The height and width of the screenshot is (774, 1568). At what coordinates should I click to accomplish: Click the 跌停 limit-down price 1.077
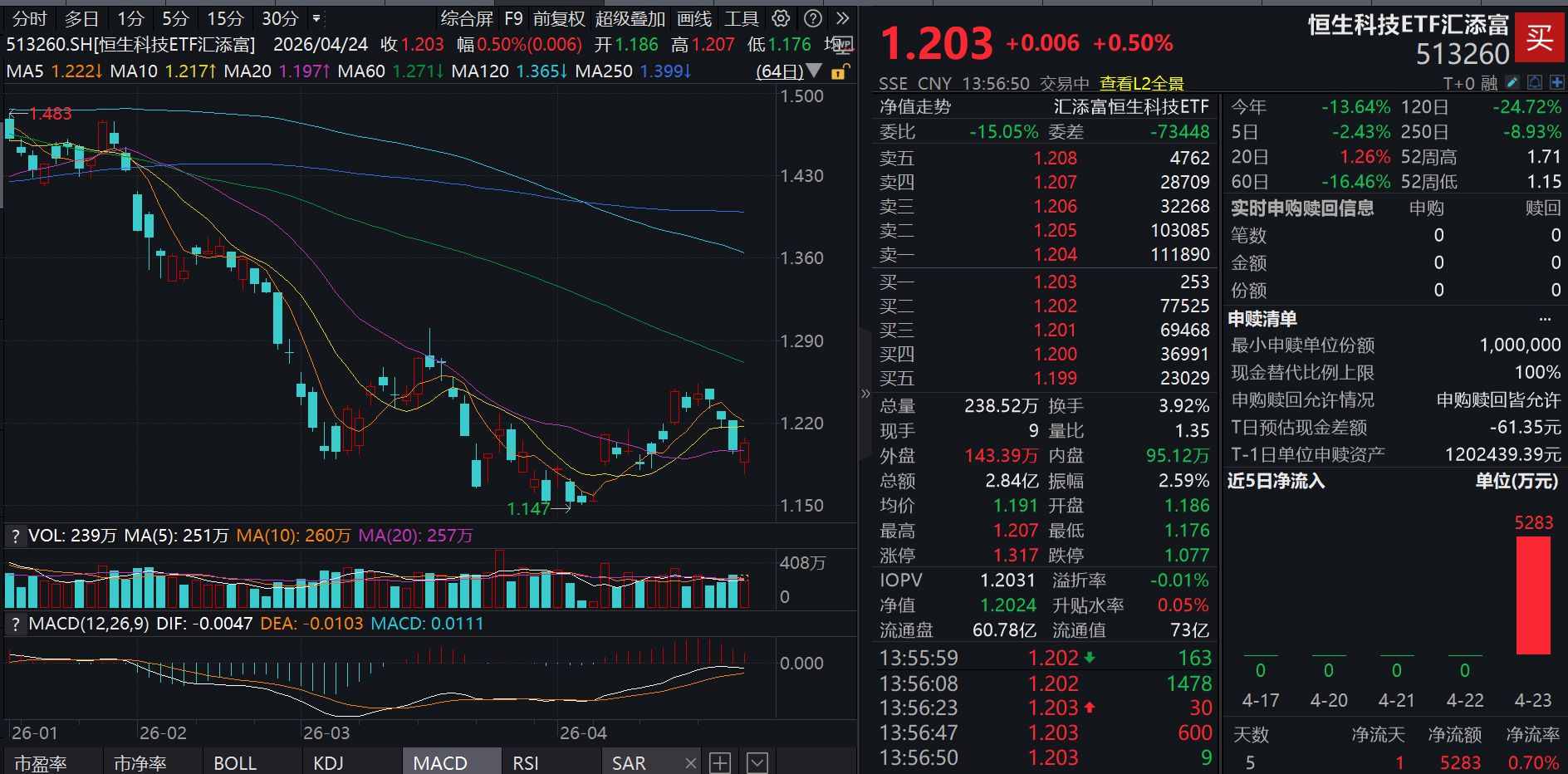pos(1187,556)
